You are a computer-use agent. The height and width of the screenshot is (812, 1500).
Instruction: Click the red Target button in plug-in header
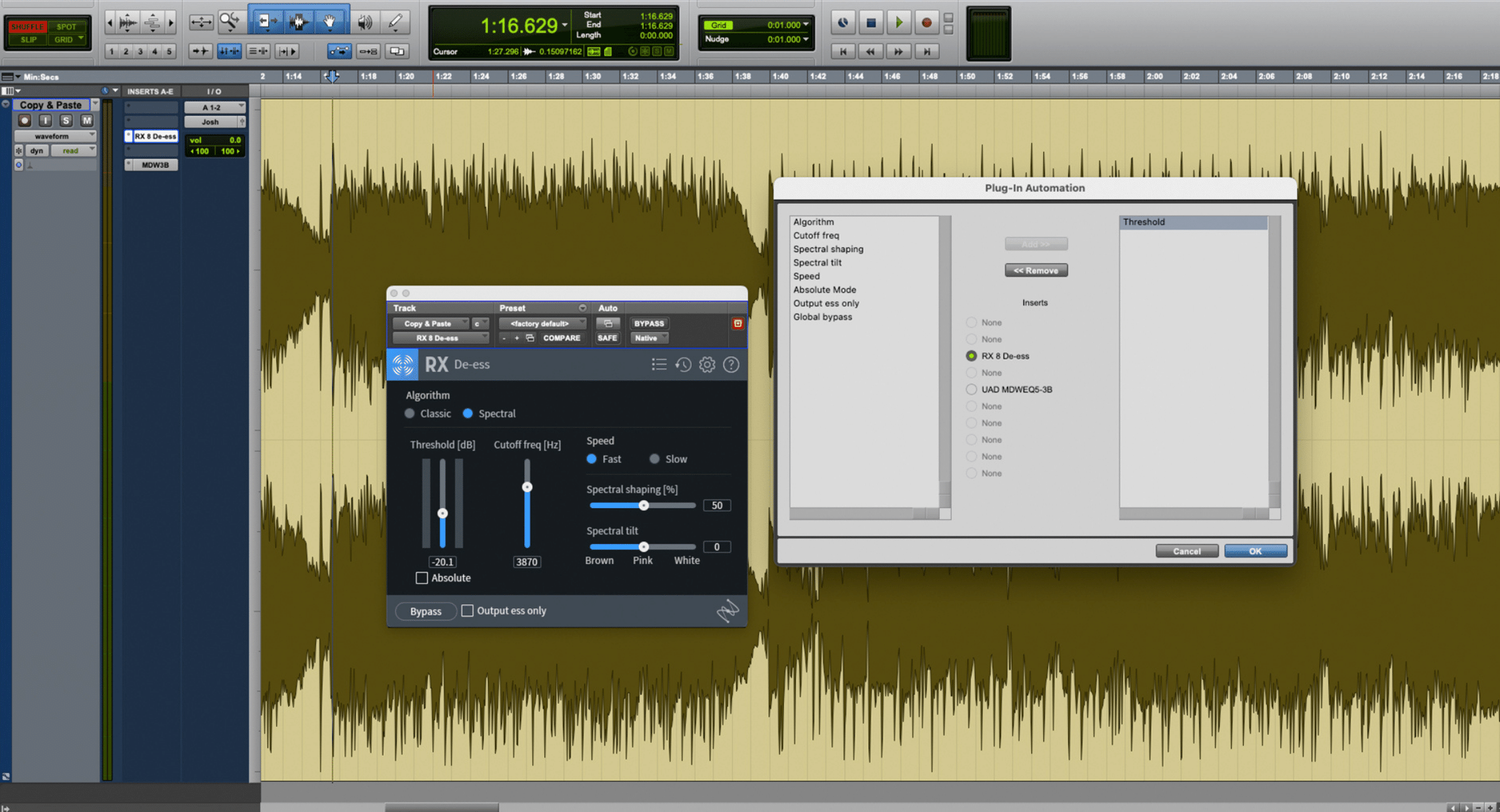pos(737,323)
